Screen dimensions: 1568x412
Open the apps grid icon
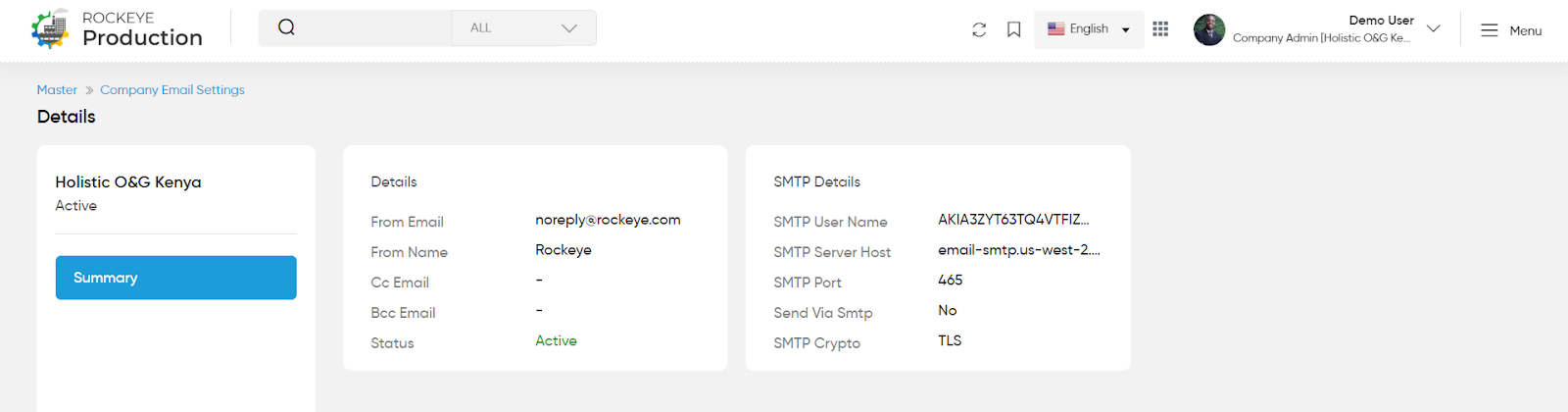click(1160, 29)
